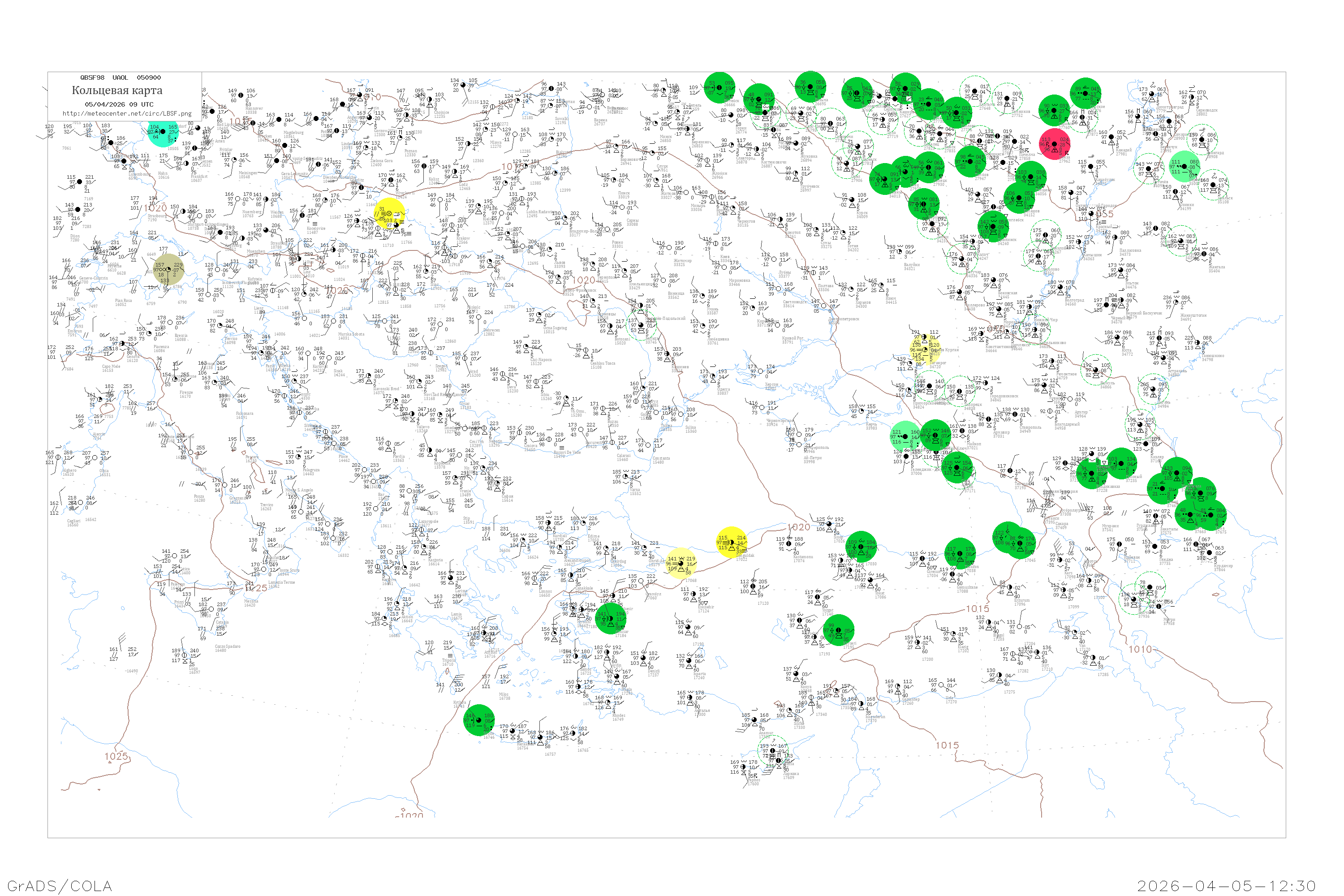
Task: Click the Кольцевая карта title
Action: tap(116, 90)
